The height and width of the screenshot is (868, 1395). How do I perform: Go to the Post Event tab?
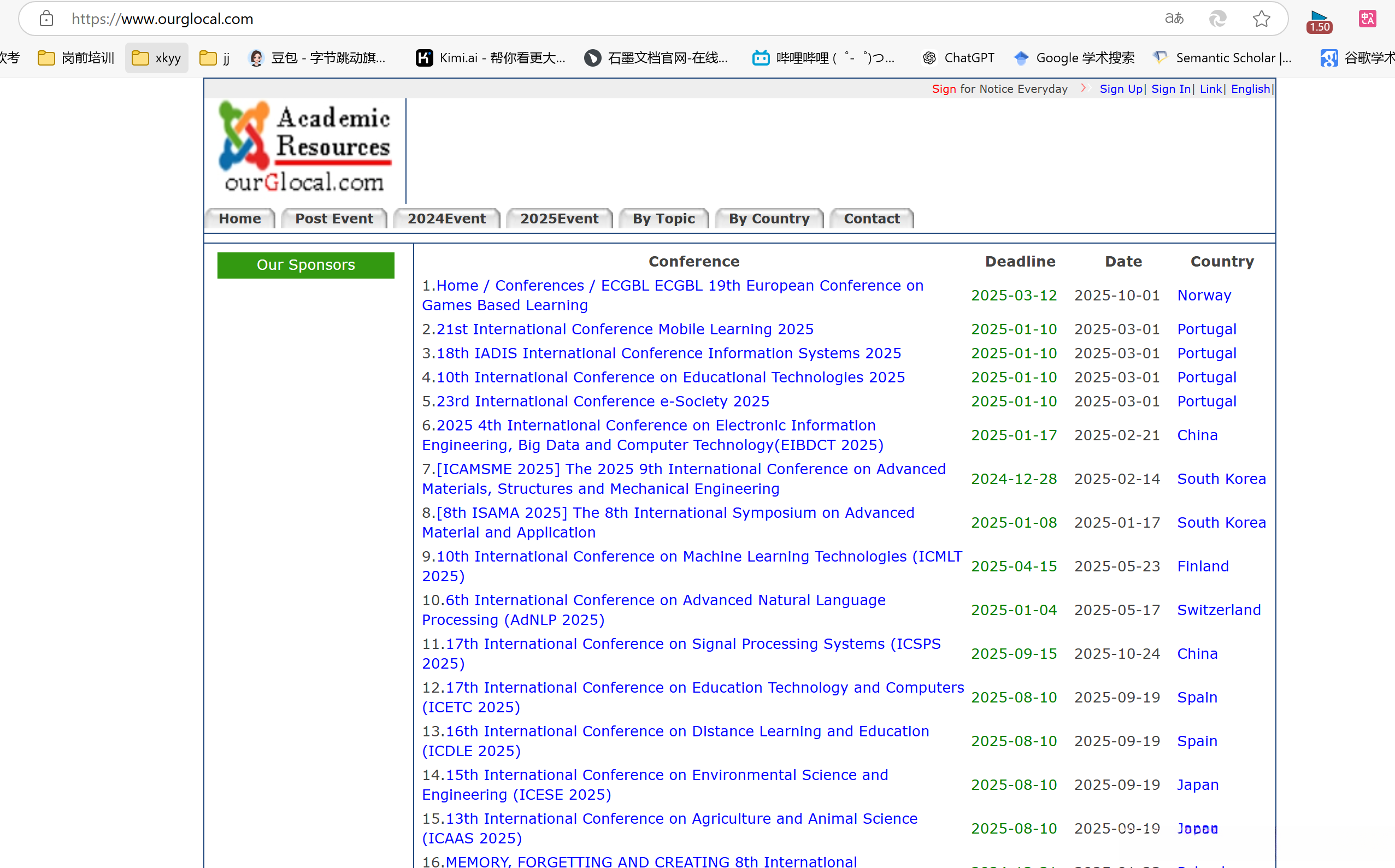[333, 219]
